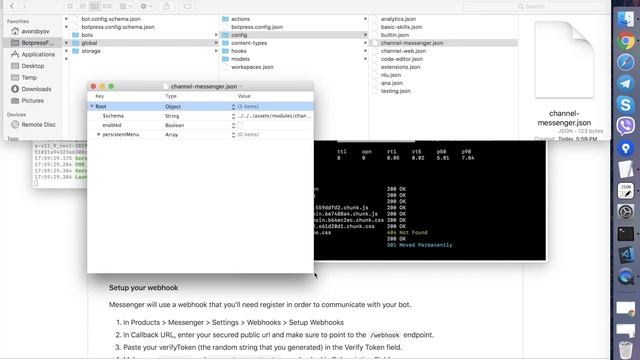640x360 pixels.
Task: Open Terminal from the Dock
Action: tap(625, 233)
